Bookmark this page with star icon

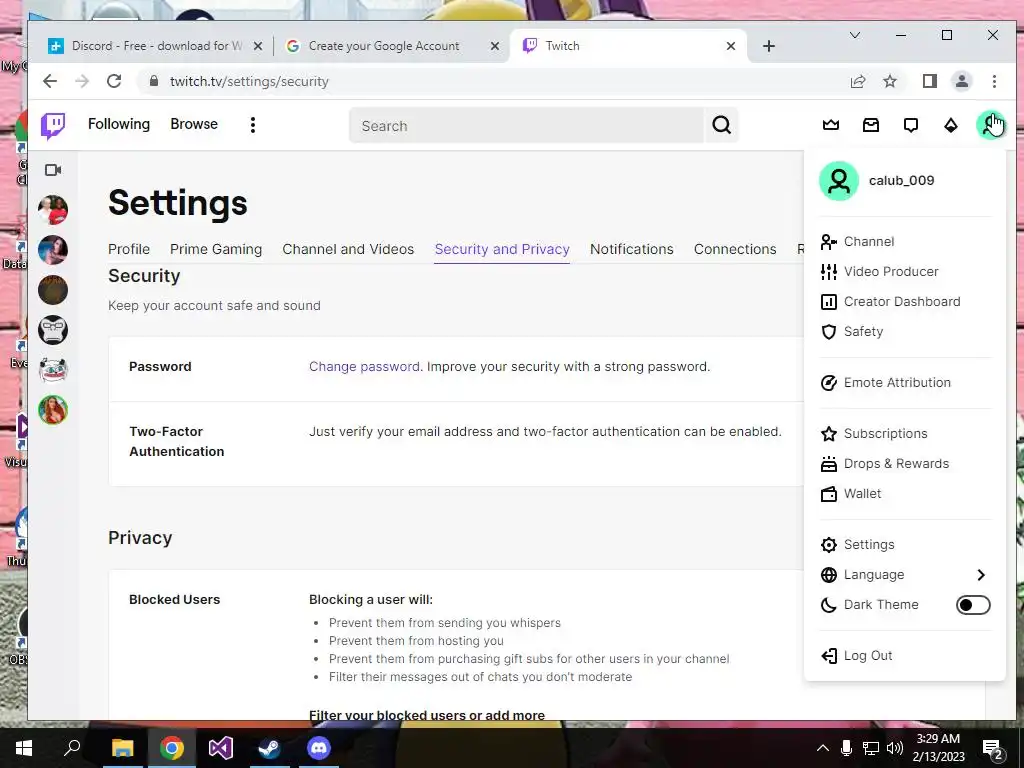tap(889, 81)
